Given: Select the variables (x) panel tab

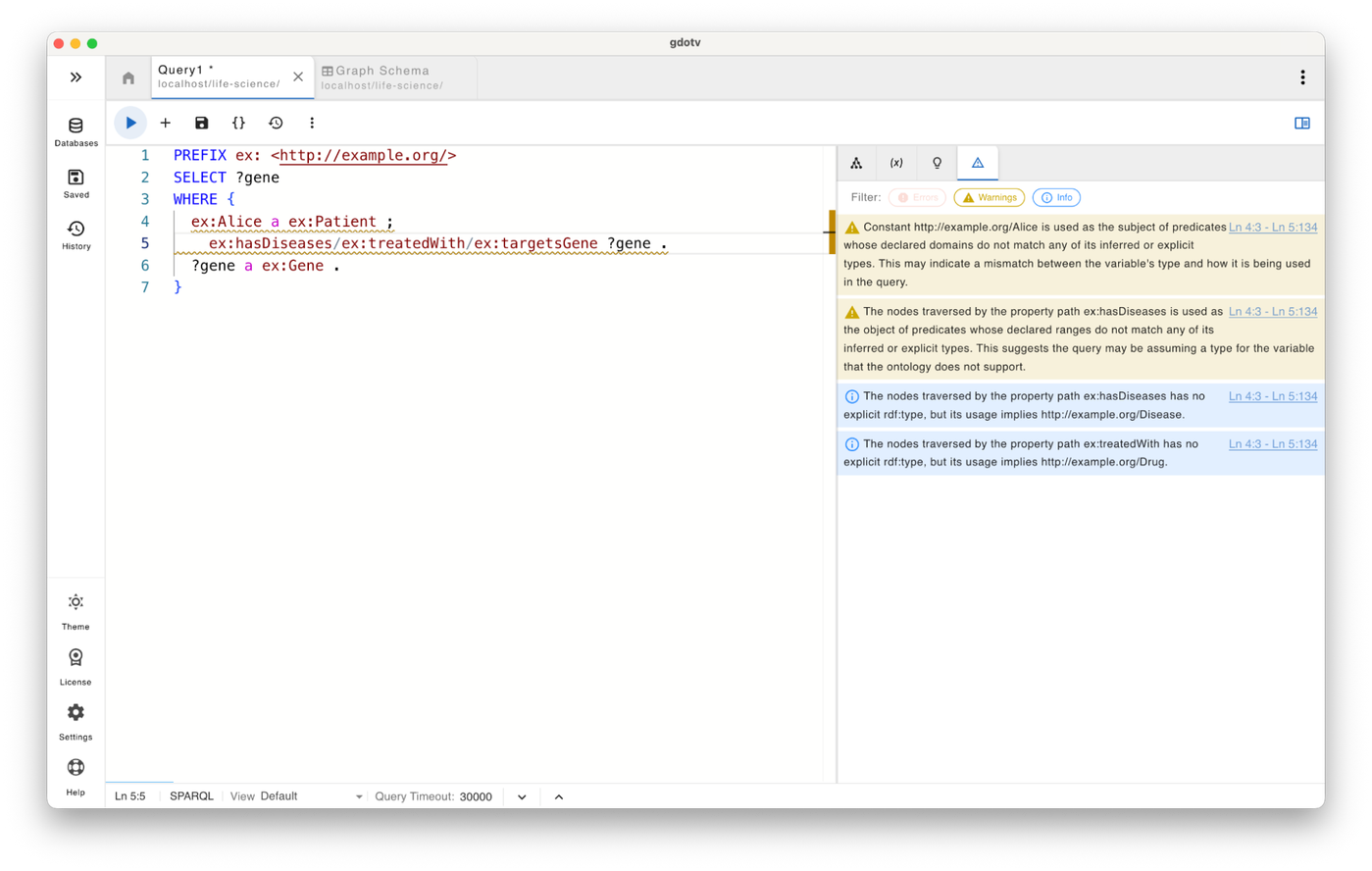Looking at the screenshot, I should coord(896,163).
